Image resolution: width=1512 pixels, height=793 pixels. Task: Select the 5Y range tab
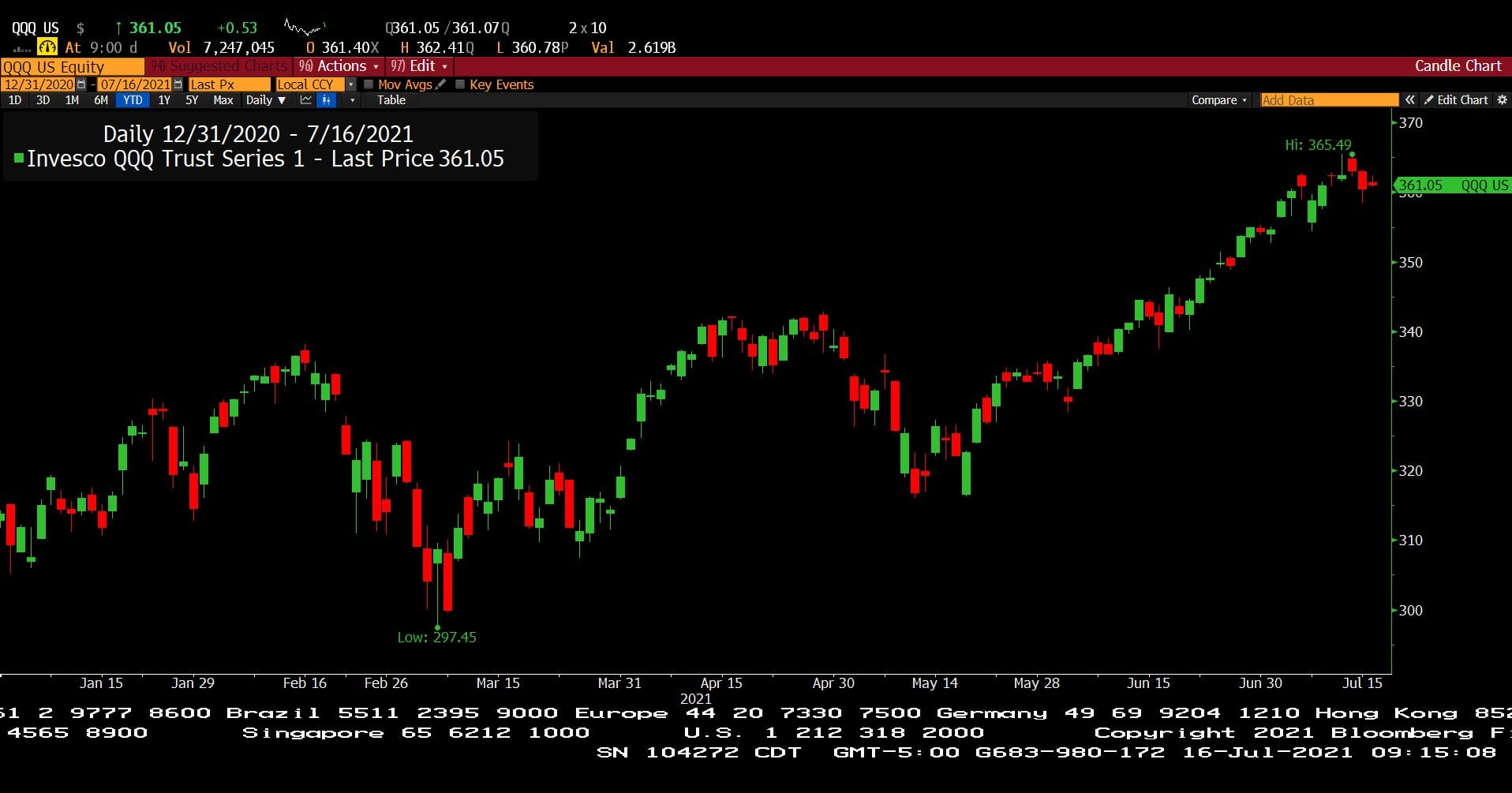192,100
